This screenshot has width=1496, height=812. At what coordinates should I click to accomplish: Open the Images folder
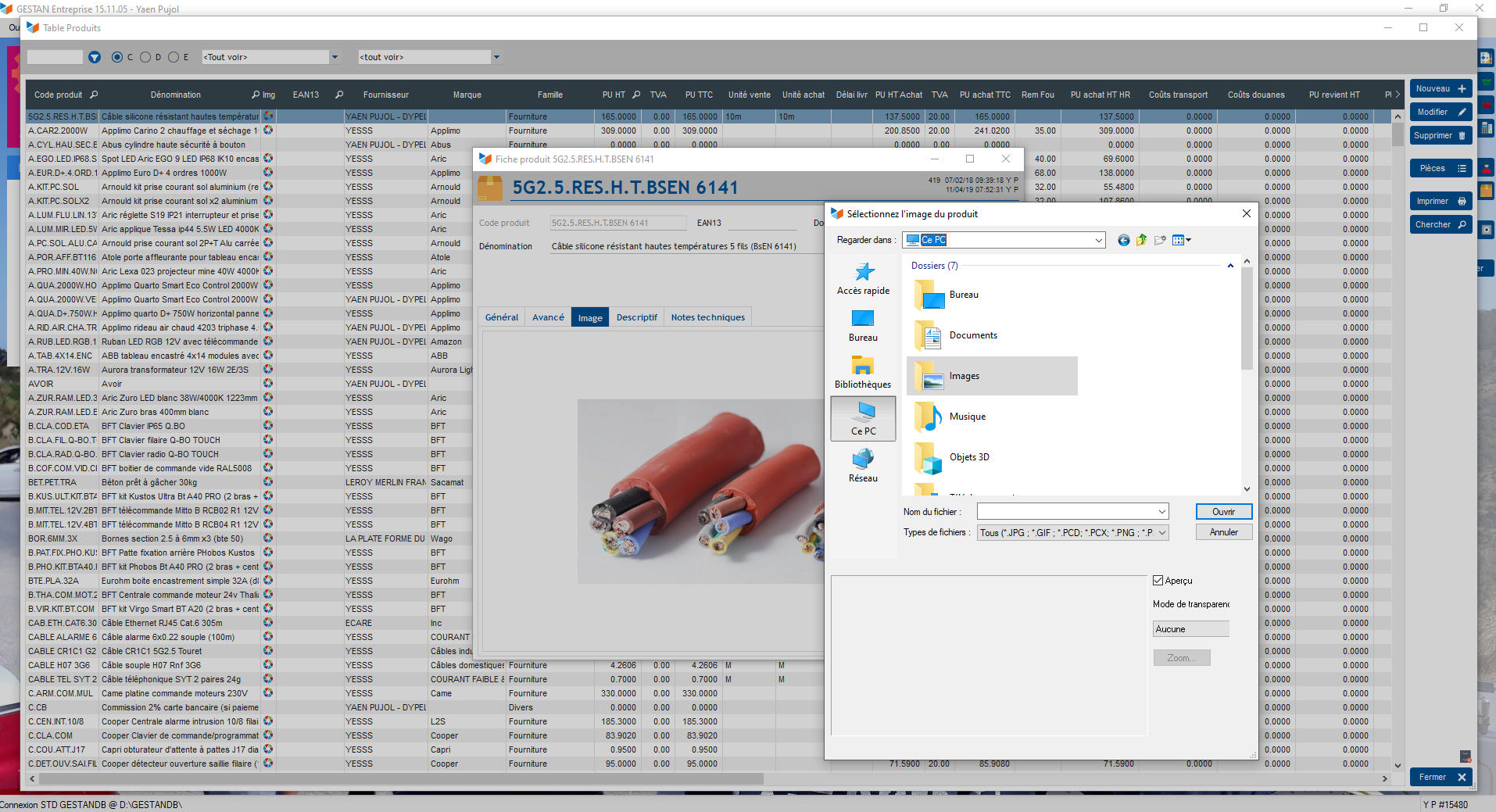click(x=964, y=376)
